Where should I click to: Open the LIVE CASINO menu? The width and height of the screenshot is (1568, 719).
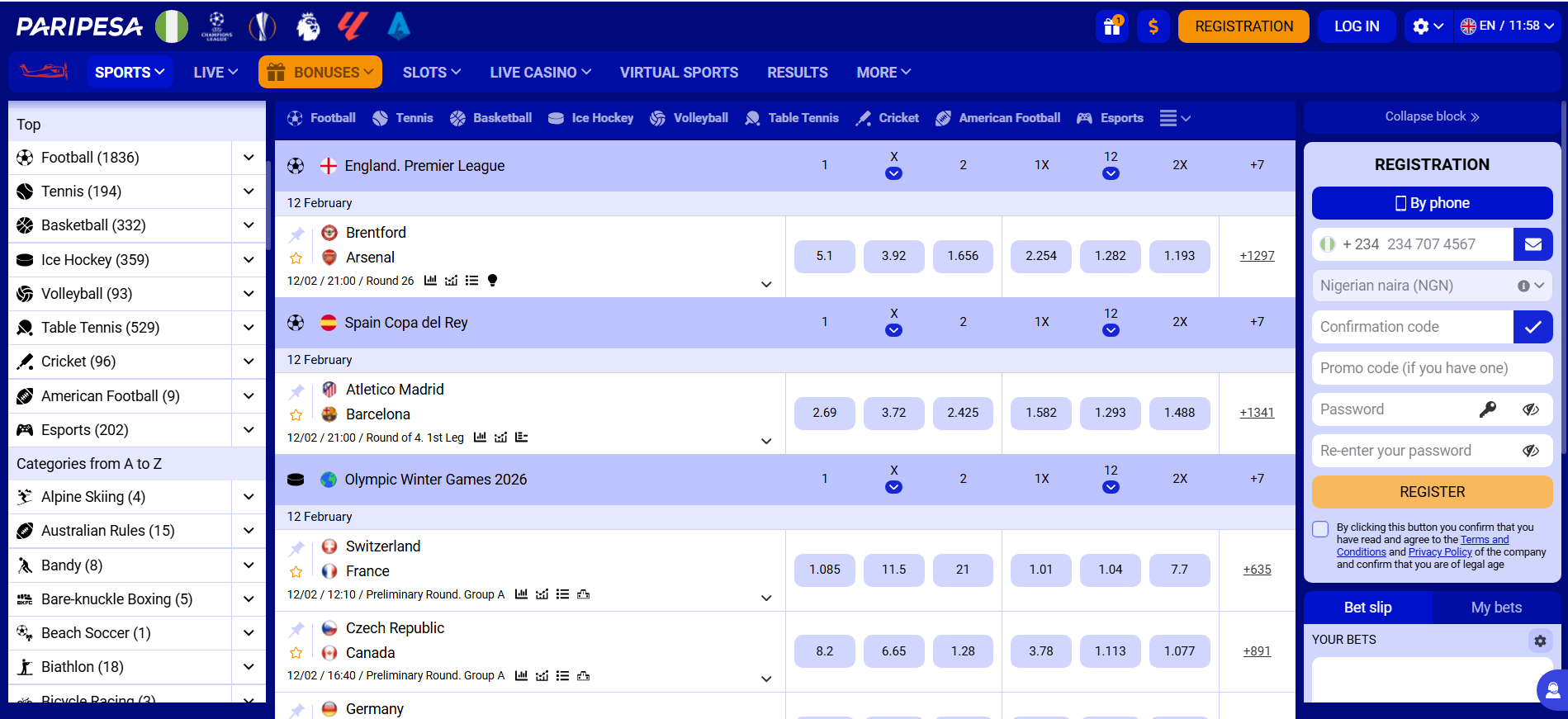tap(540, 73)
